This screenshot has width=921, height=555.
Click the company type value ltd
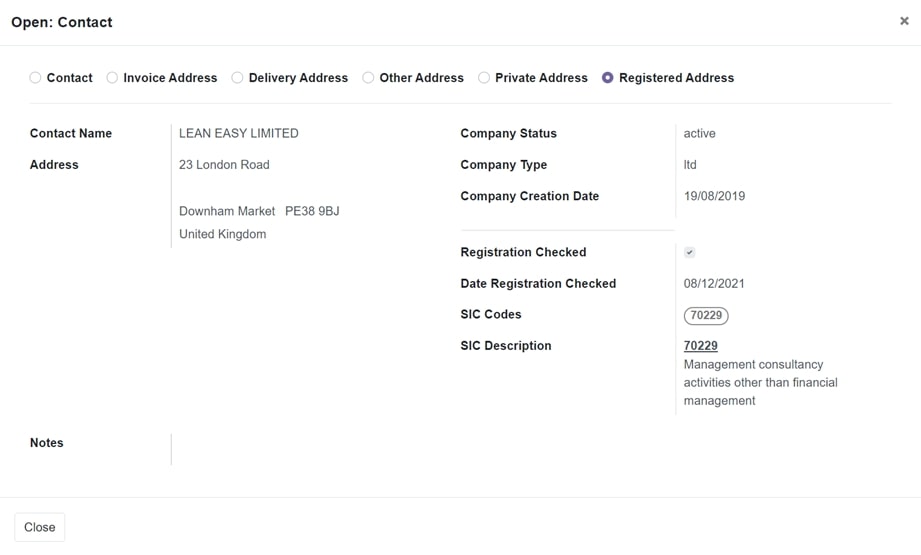pos(690,165)
